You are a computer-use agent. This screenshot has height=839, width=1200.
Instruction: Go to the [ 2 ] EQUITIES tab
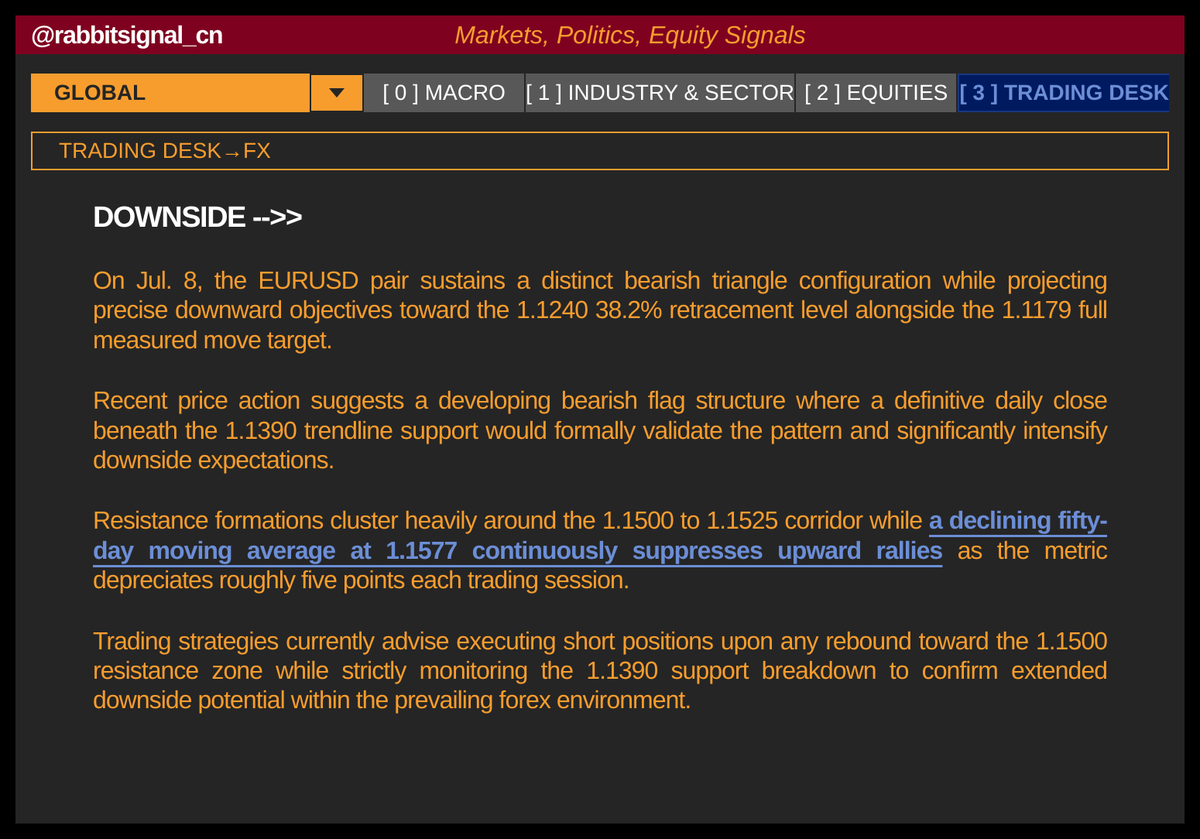[x=876, y=93]
